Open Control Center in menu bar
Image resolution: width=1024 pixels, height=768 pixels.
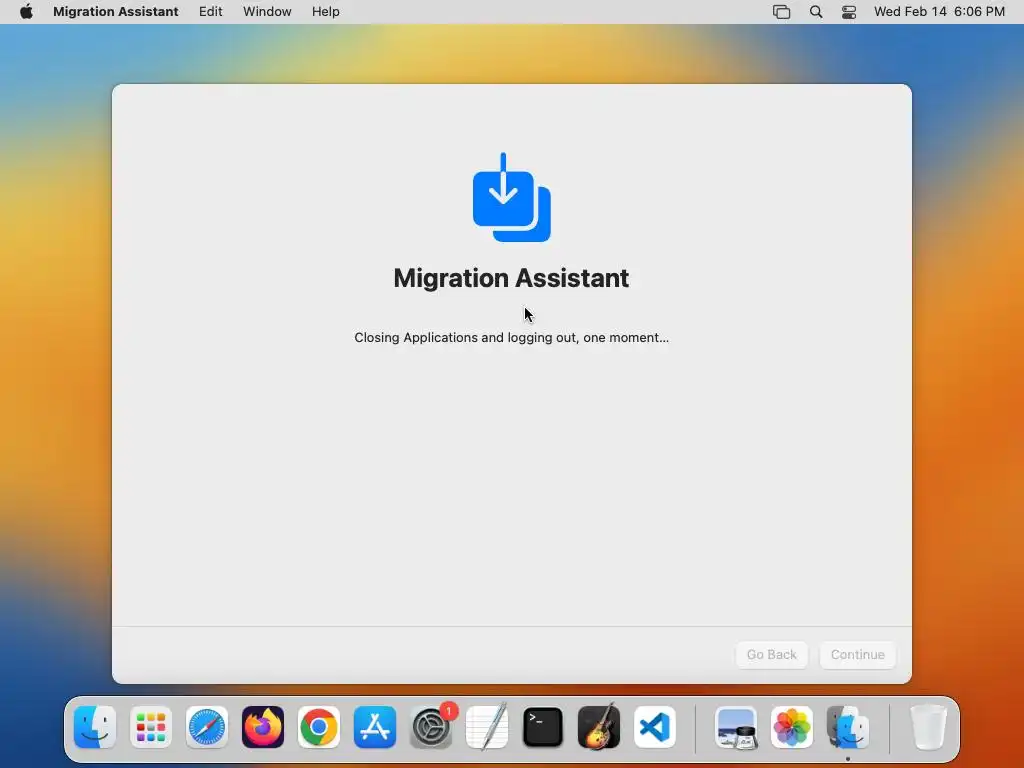click(849, 12)
